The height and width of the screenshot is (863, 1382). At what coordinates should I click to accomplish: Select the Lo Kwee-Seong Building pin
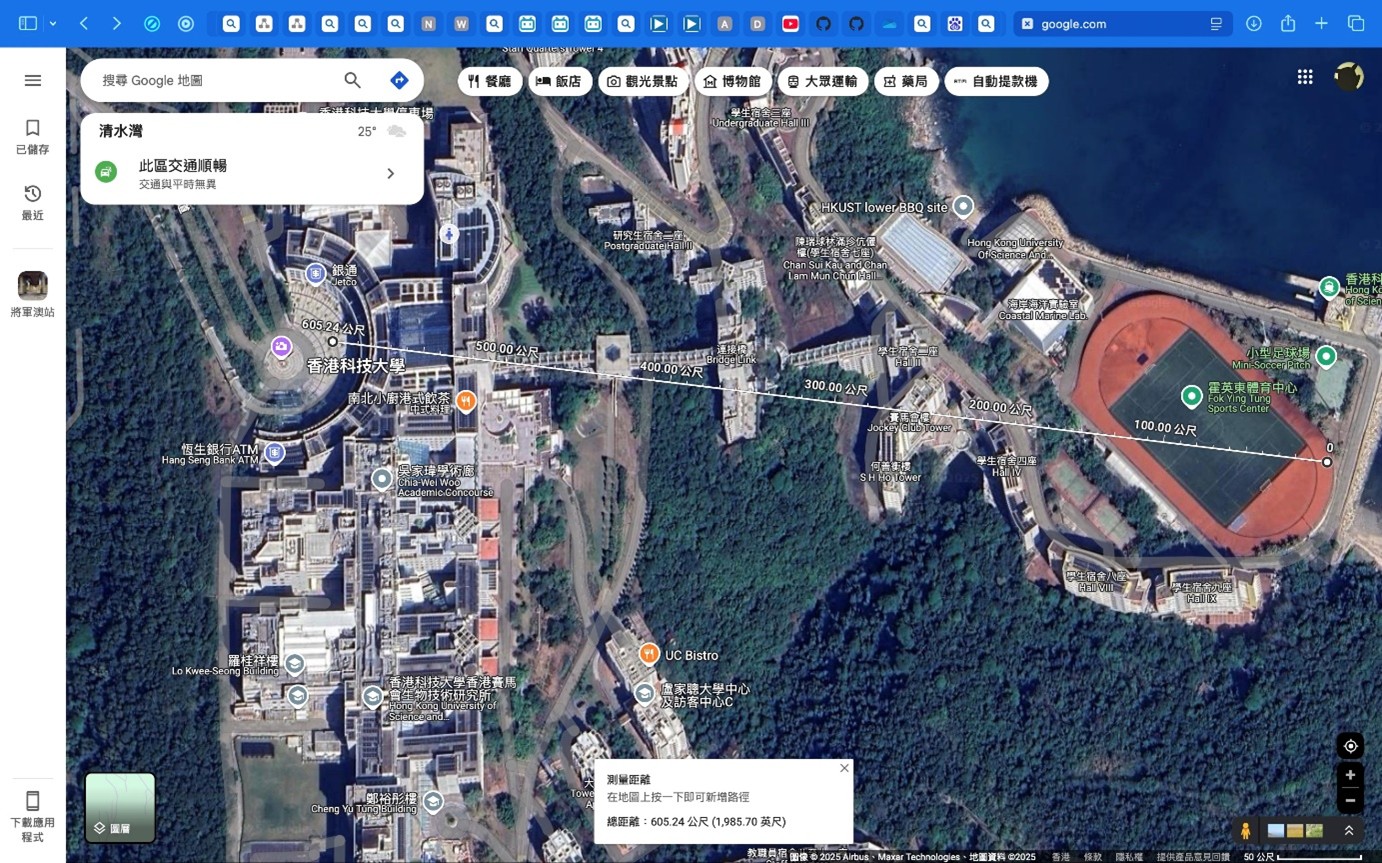coord(295,663)
